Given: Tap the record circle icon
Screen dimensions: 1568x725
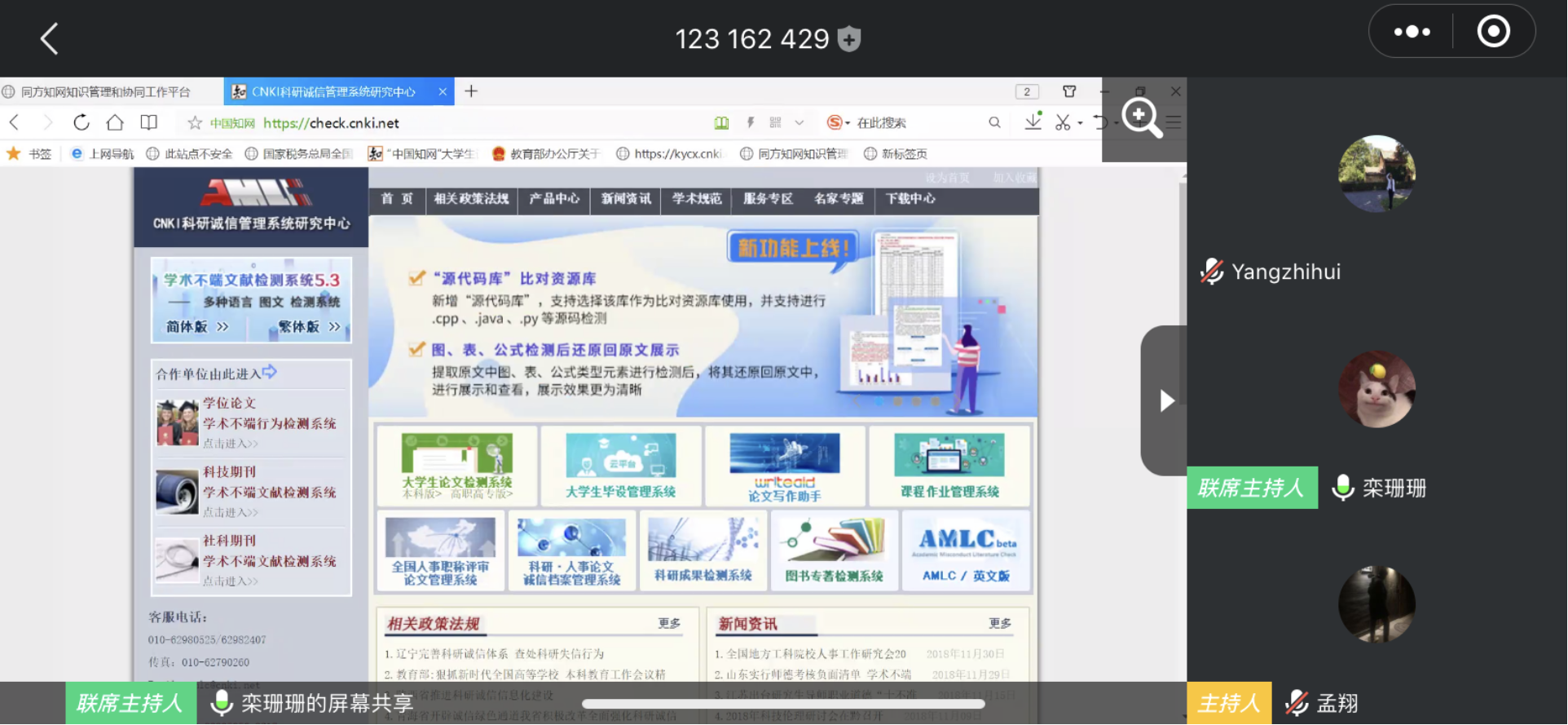Looking at the screenshot, I should (1493, 32).
